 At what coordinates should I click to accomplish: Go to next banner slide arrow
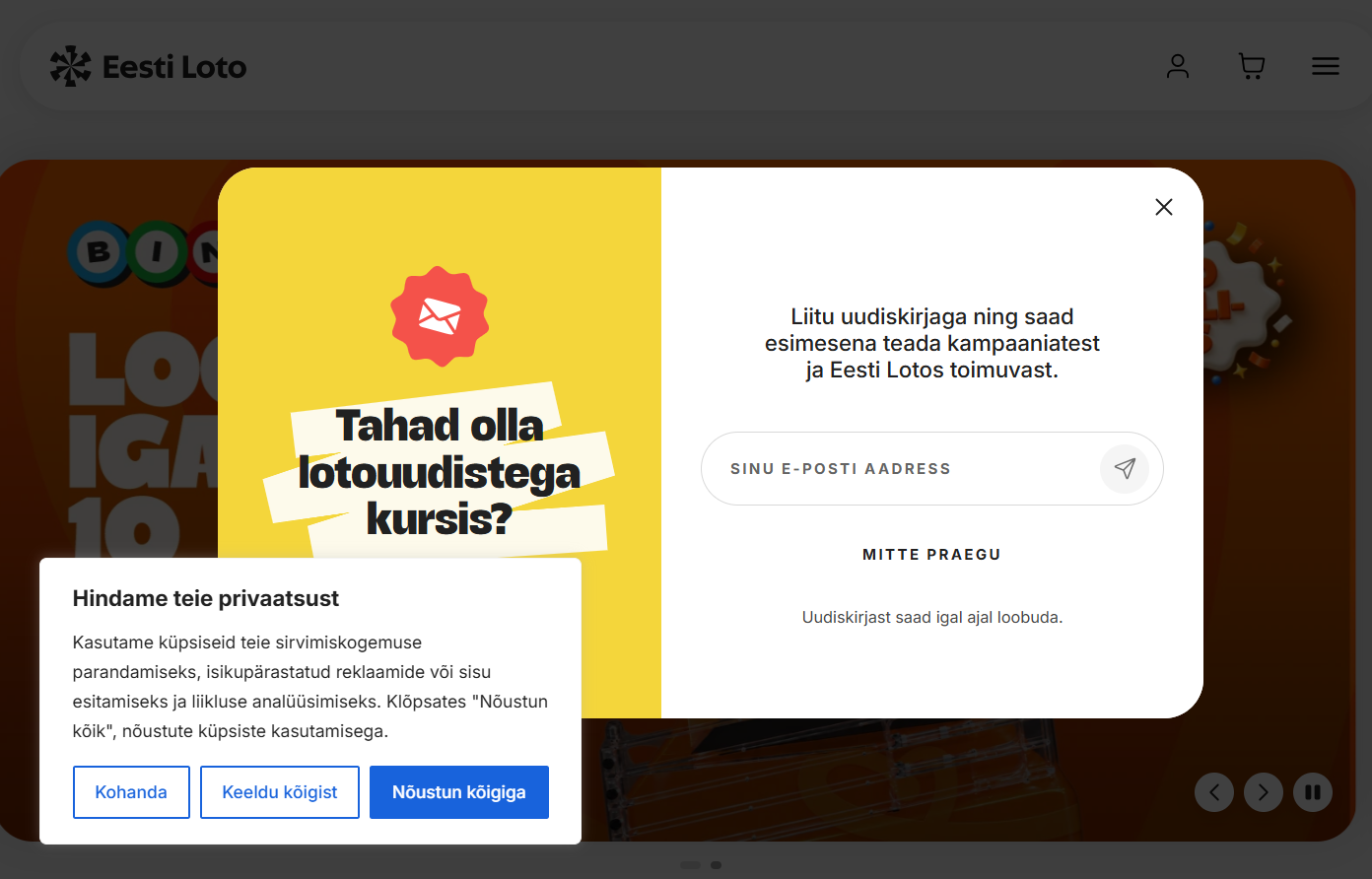[x=1264, y=792]
